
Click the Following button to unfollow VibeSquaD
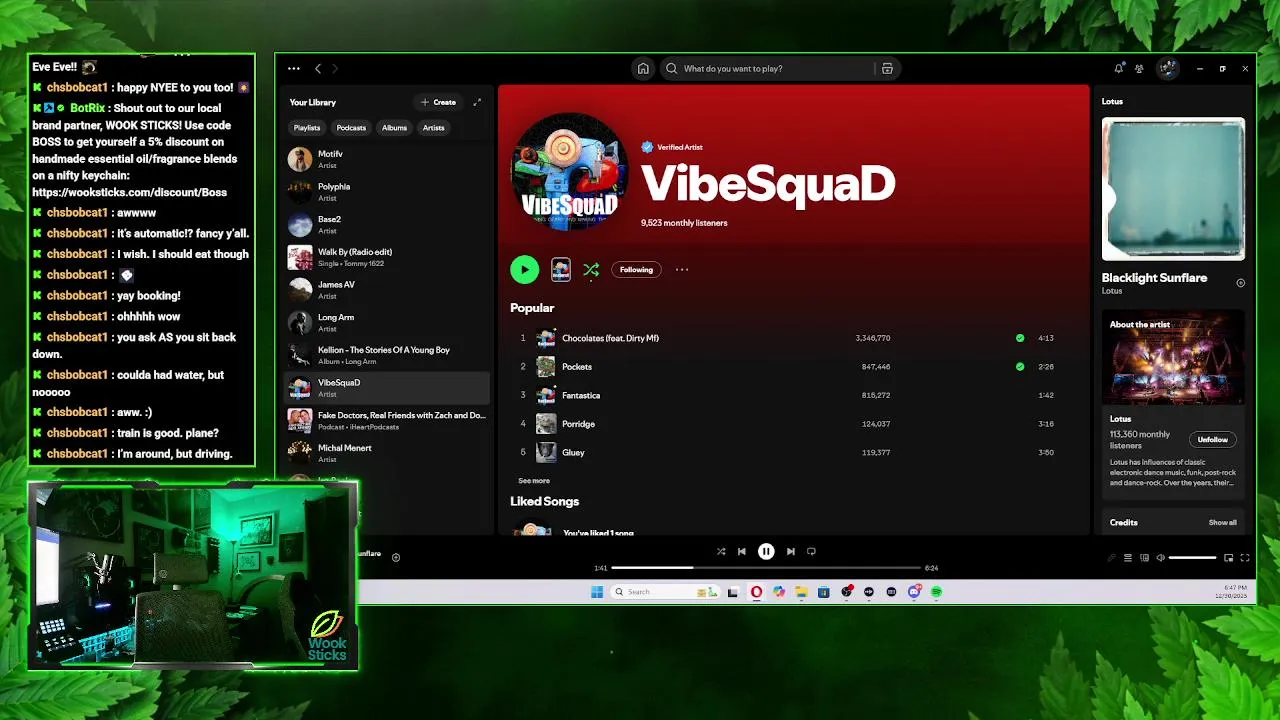(636, 269)
